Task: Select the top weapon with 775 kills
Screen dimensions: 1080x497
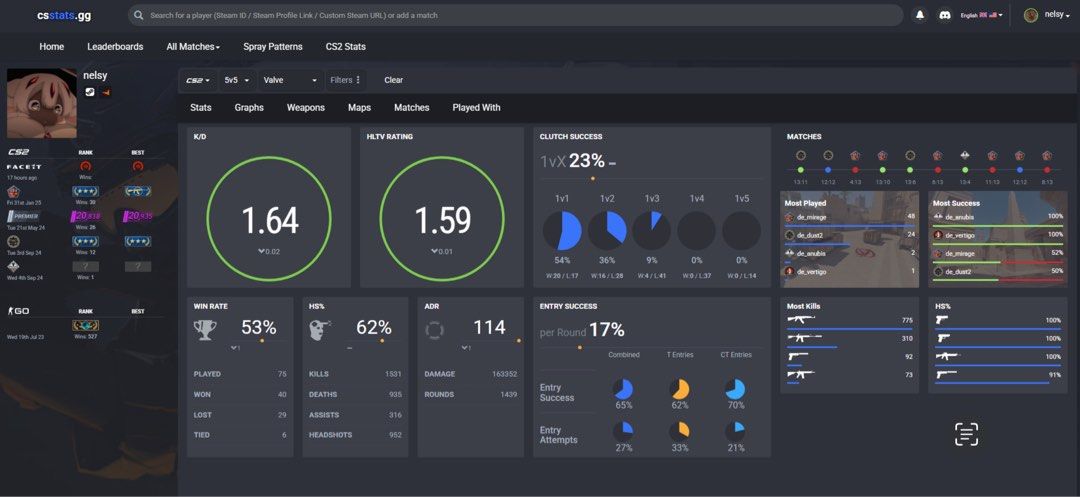Action: pyautogui.click(x=801, y=320)
